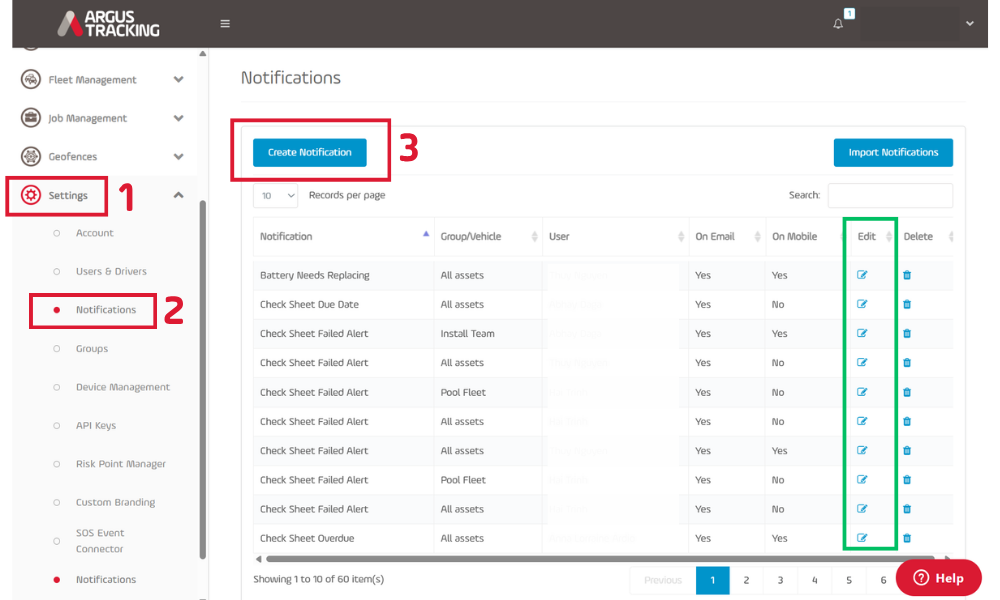Sort by the Group/Vehicle column

489,237
